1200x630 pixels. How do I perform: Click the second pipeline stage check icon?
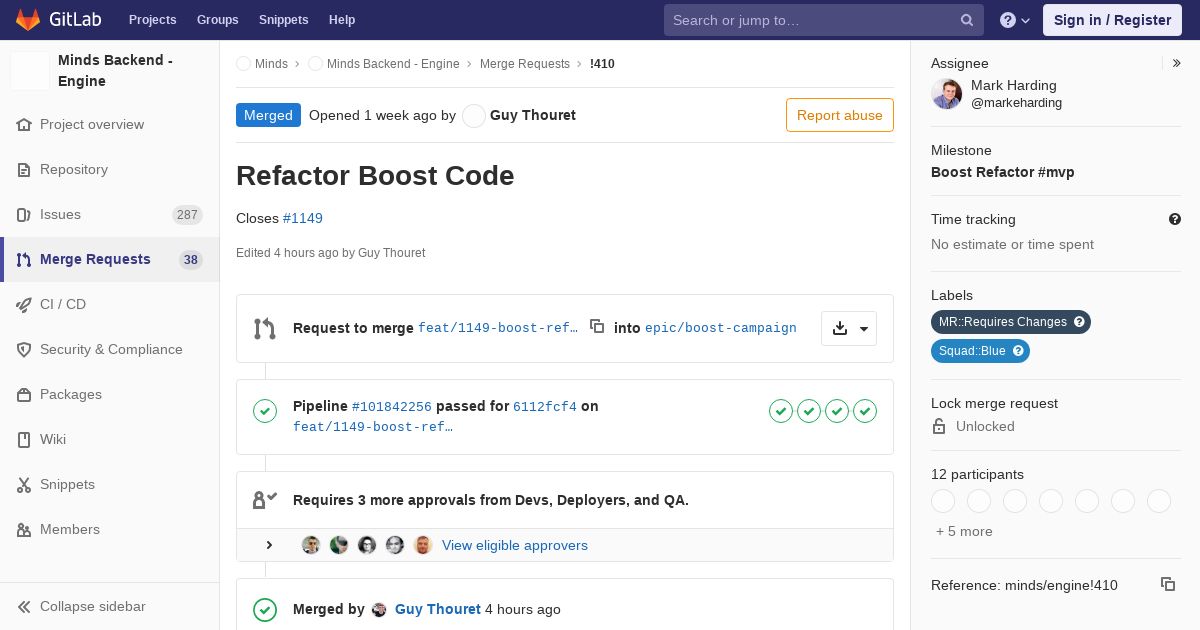point(809,411)
